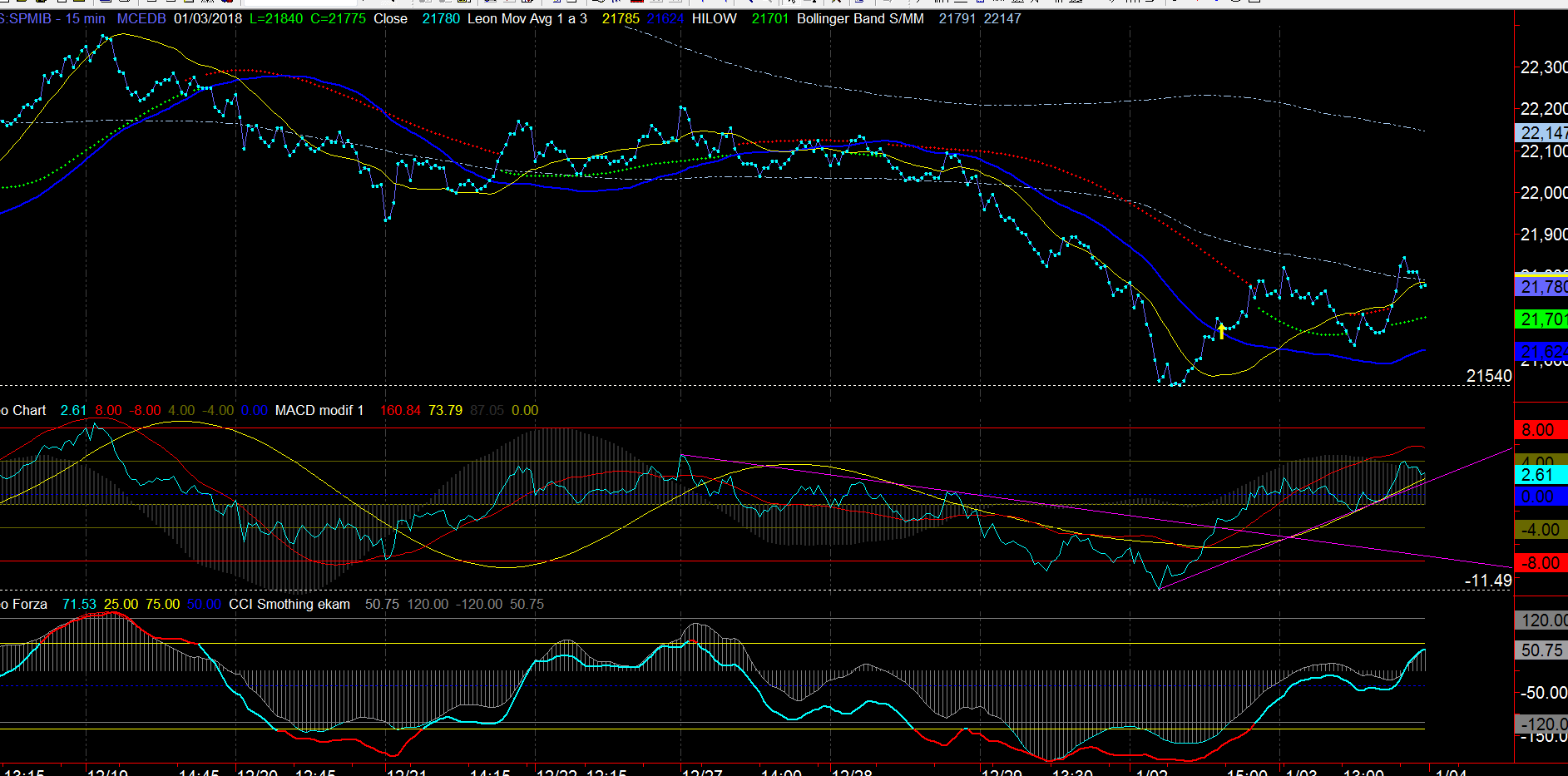Click the red 160.84 MACD value

(400, 410)
